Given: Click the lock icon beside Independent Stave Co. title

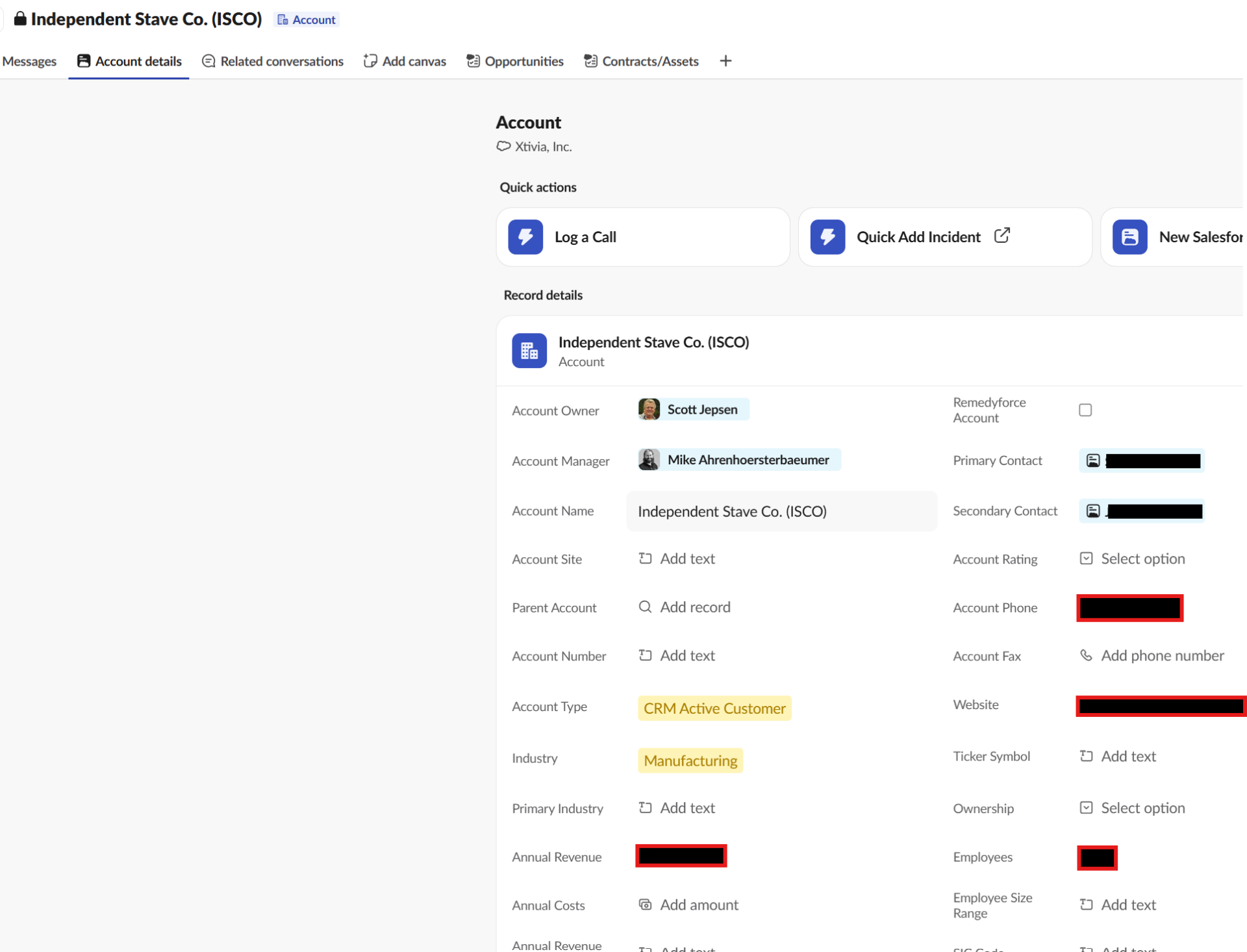Looking at the screenshot, I should pyautogui.click(x=19, y=19).
